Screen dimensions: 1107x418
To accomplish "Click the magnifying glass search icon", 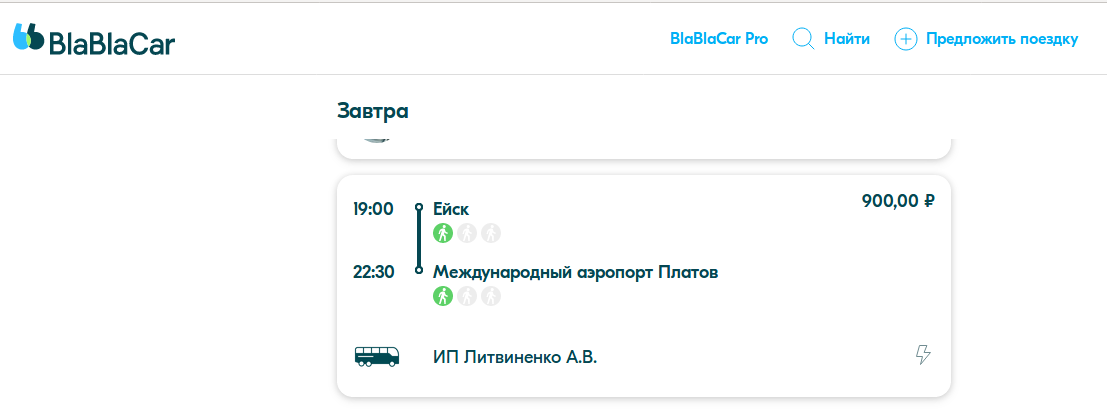I will click(803, 39).
